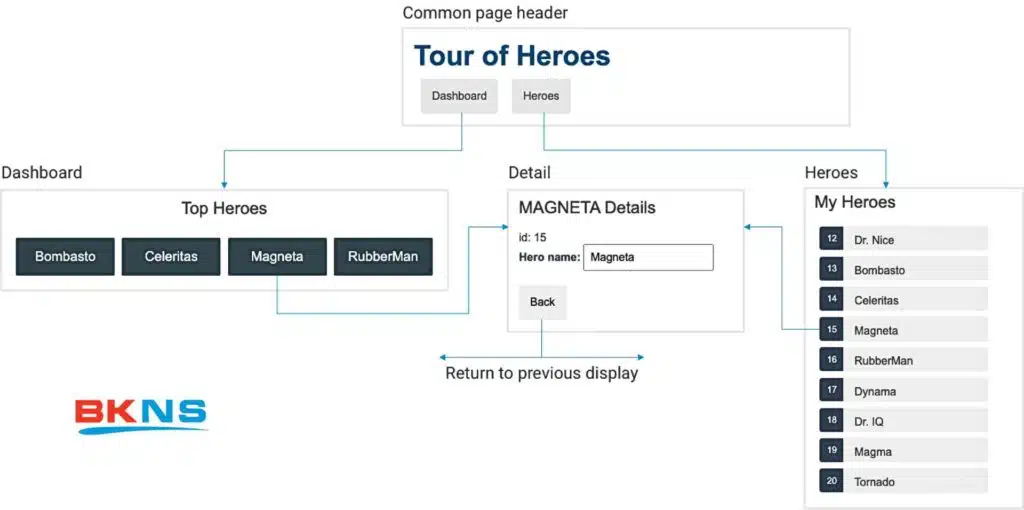Viewport: 1024px width, 510px height.
Task: Choose the RubberMan top hero tile
Action: tap(383, 257)
